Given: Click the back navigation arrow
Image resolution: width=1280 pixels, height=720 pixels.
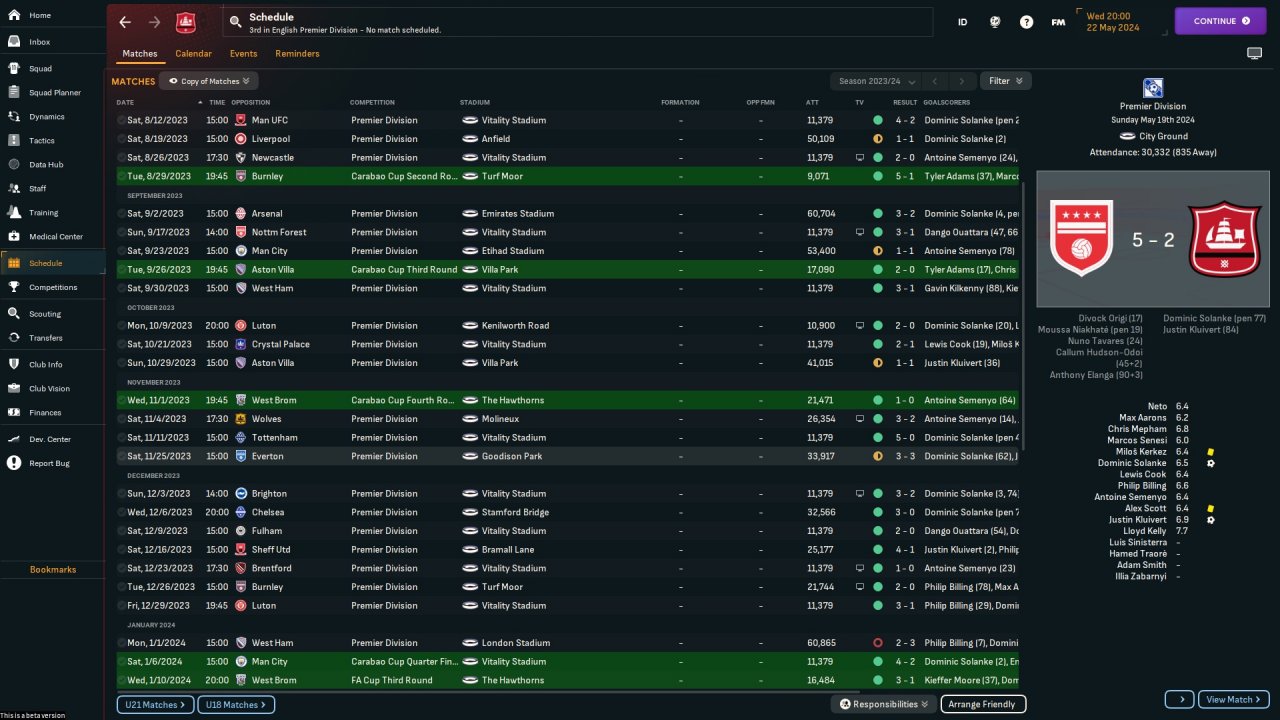Looking at the screenshot, I should click(x=125, y=22).
